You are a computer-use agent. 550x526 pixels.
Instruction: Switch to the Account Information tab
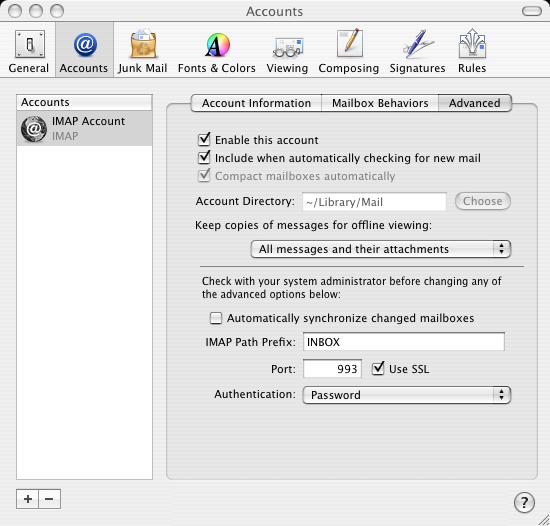256,103
